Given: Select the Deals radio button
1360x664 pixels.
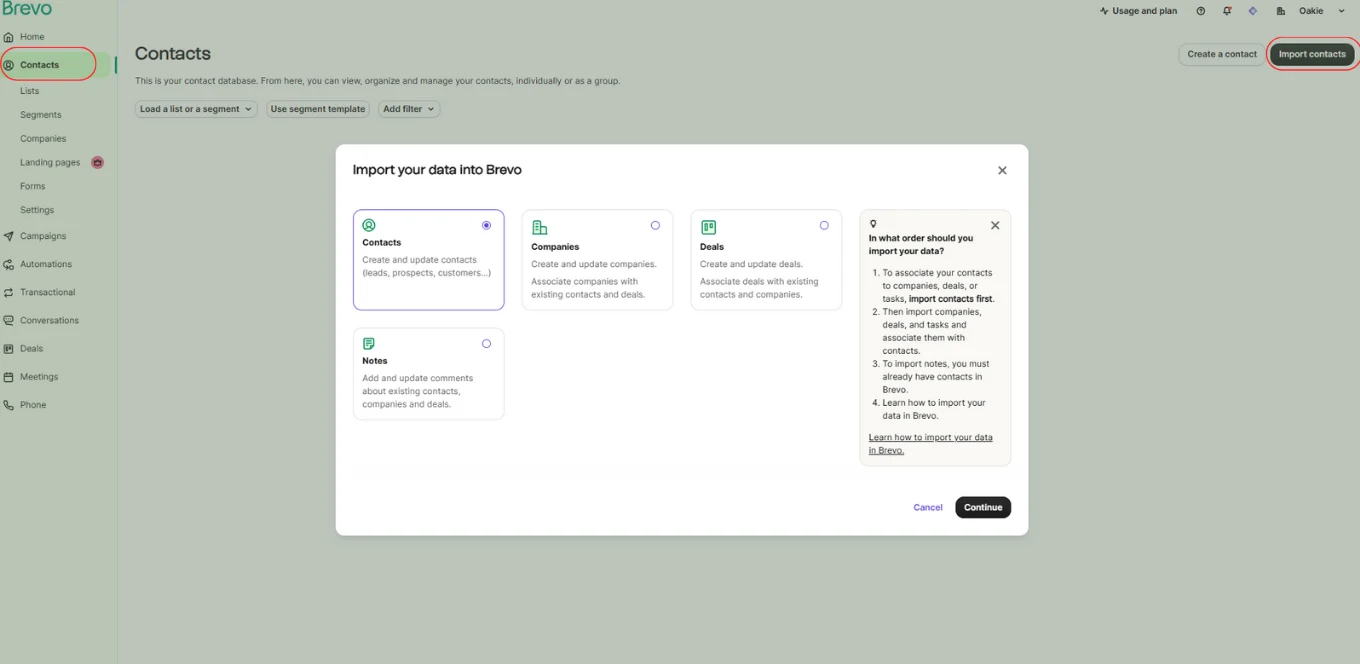Looking at the screenshot, I should (x=824, y=225).
